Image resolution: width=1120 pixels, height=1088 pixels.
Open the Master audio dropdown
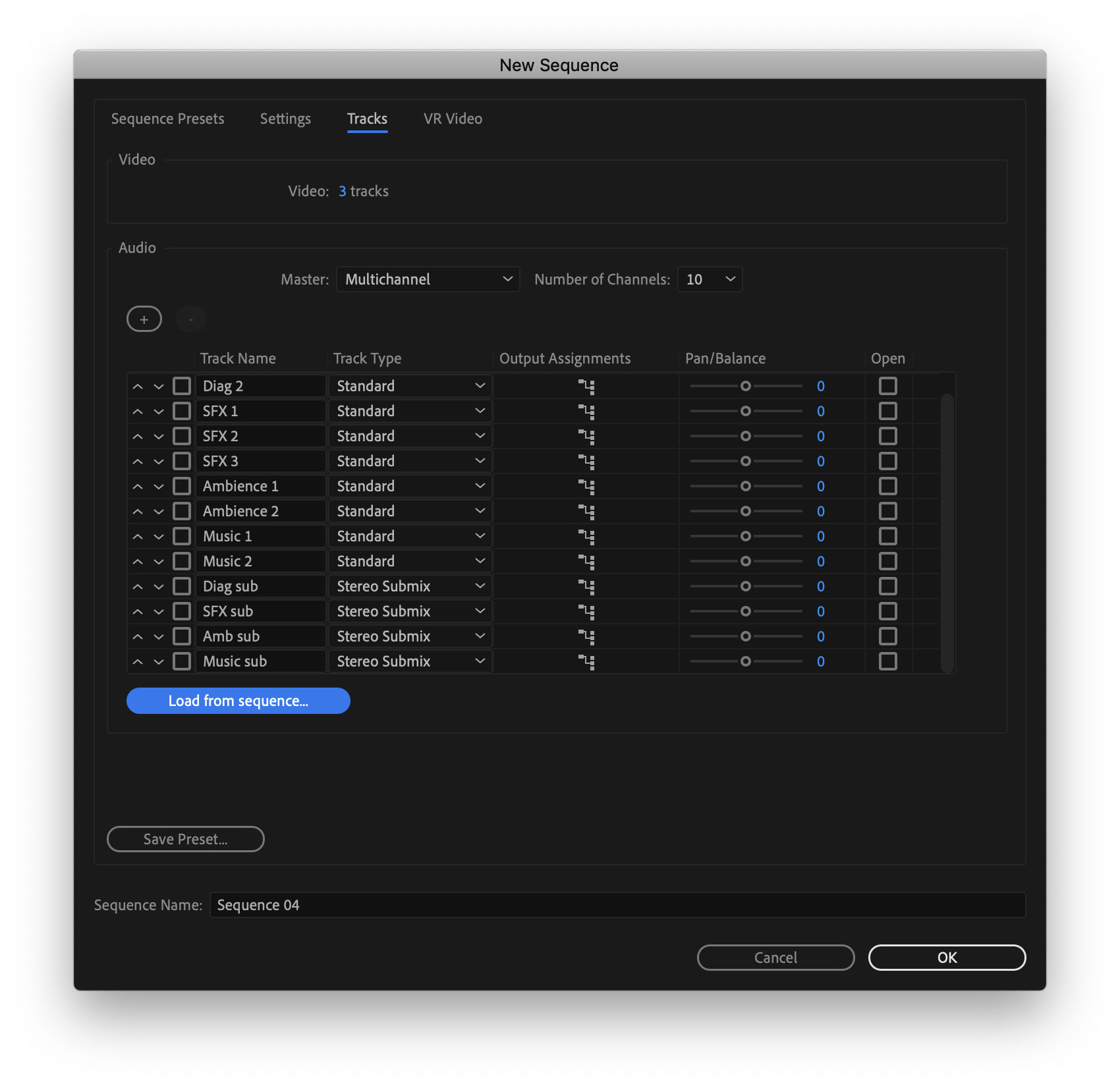tap(428, 279)
